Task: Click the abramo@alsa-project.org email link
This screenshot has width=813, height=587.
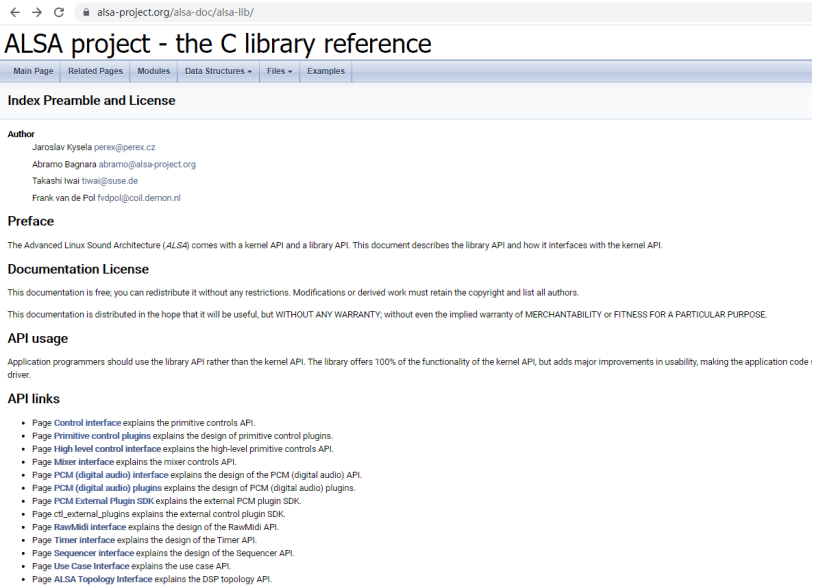Action: (147, 164)
